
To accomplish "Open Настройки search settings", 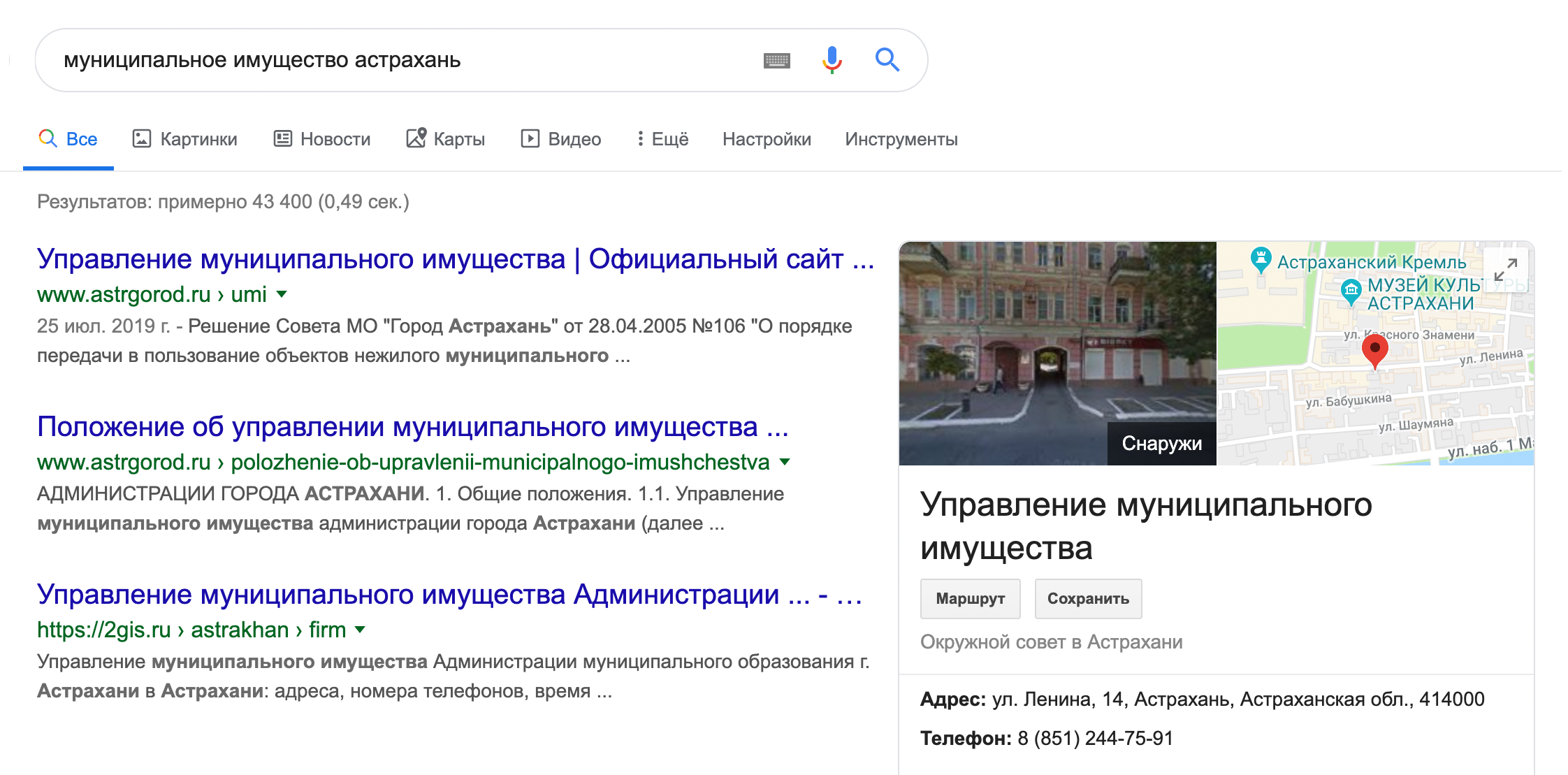I will pyautogui.click(x=767, y=139).
